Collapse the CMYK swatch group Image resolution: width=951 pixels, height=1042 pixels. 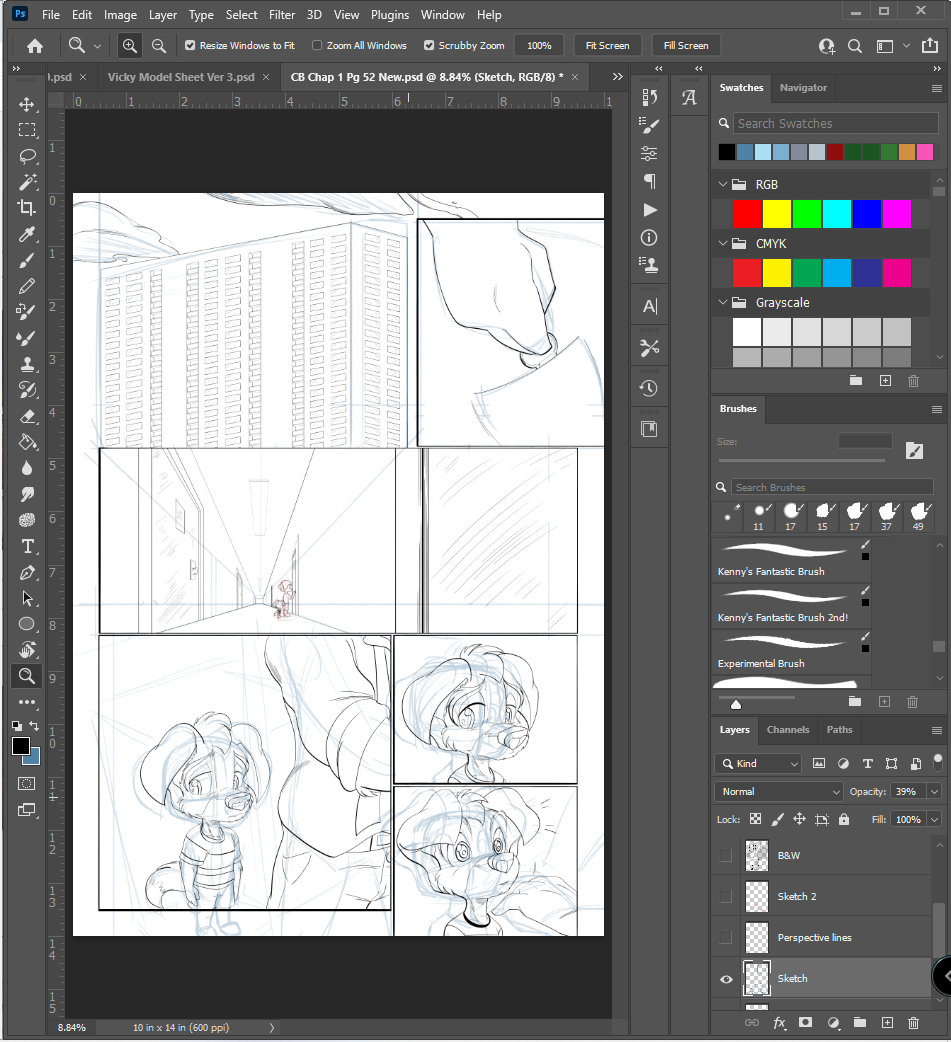(723, 243)
